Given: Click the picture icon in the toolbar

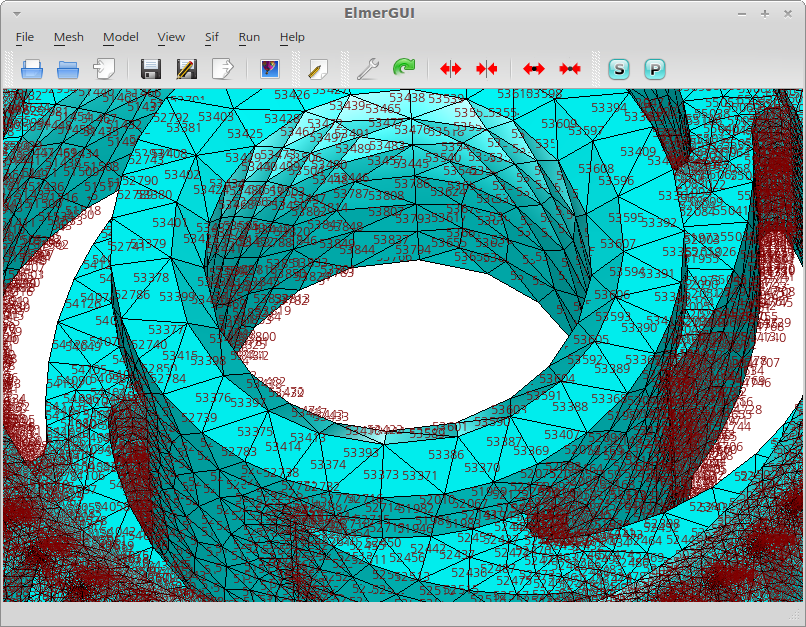Looking at the screenshot, I should (x=270, y=69).
